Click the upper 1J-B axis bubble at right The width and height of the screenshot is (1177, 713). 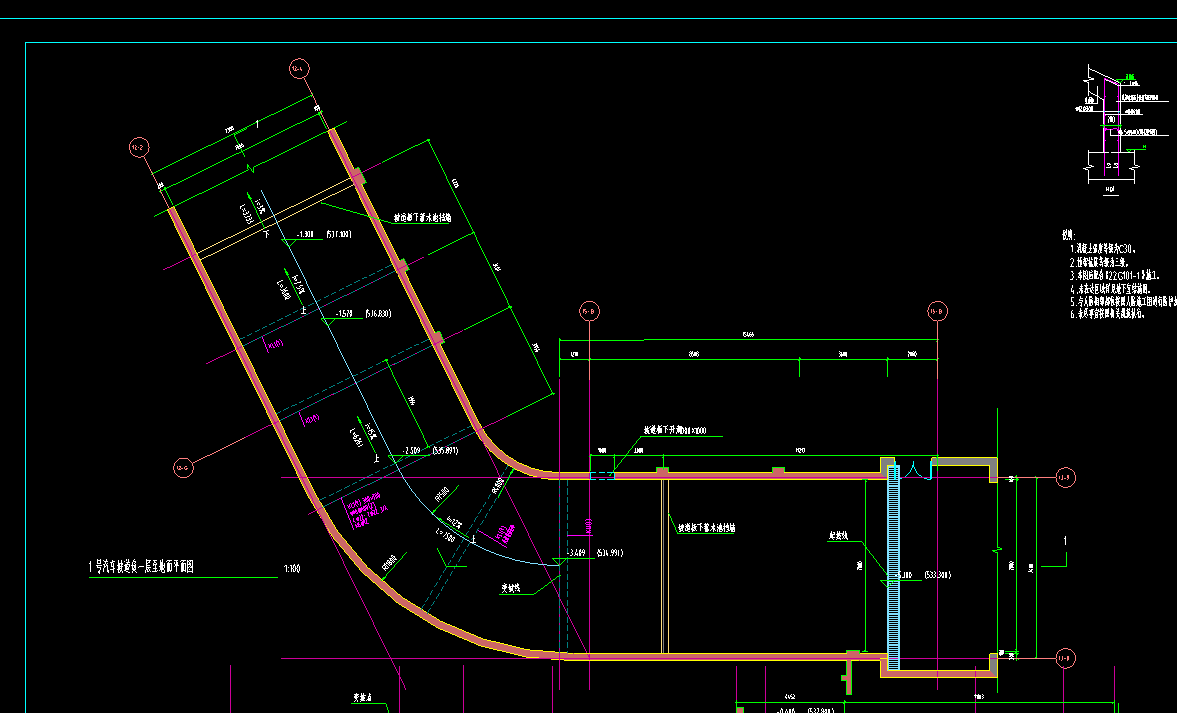tap(1065, 477)
